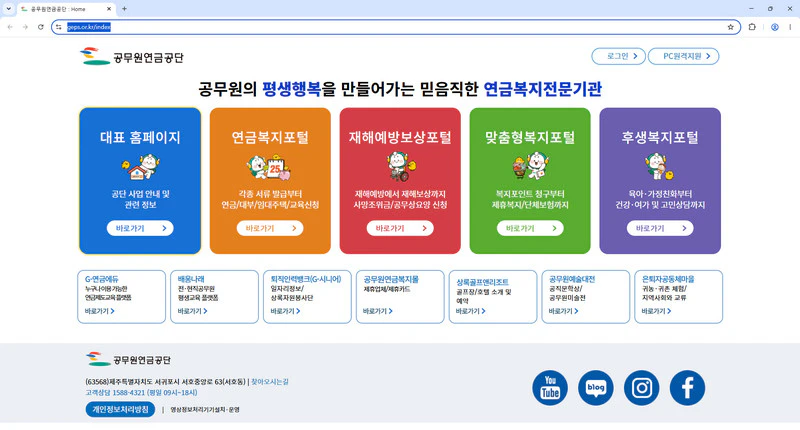Image resolution: width=800 pixels, height=430 pixels.
Task: Open the tab search dropdown arrow
Action: [8, 9]
